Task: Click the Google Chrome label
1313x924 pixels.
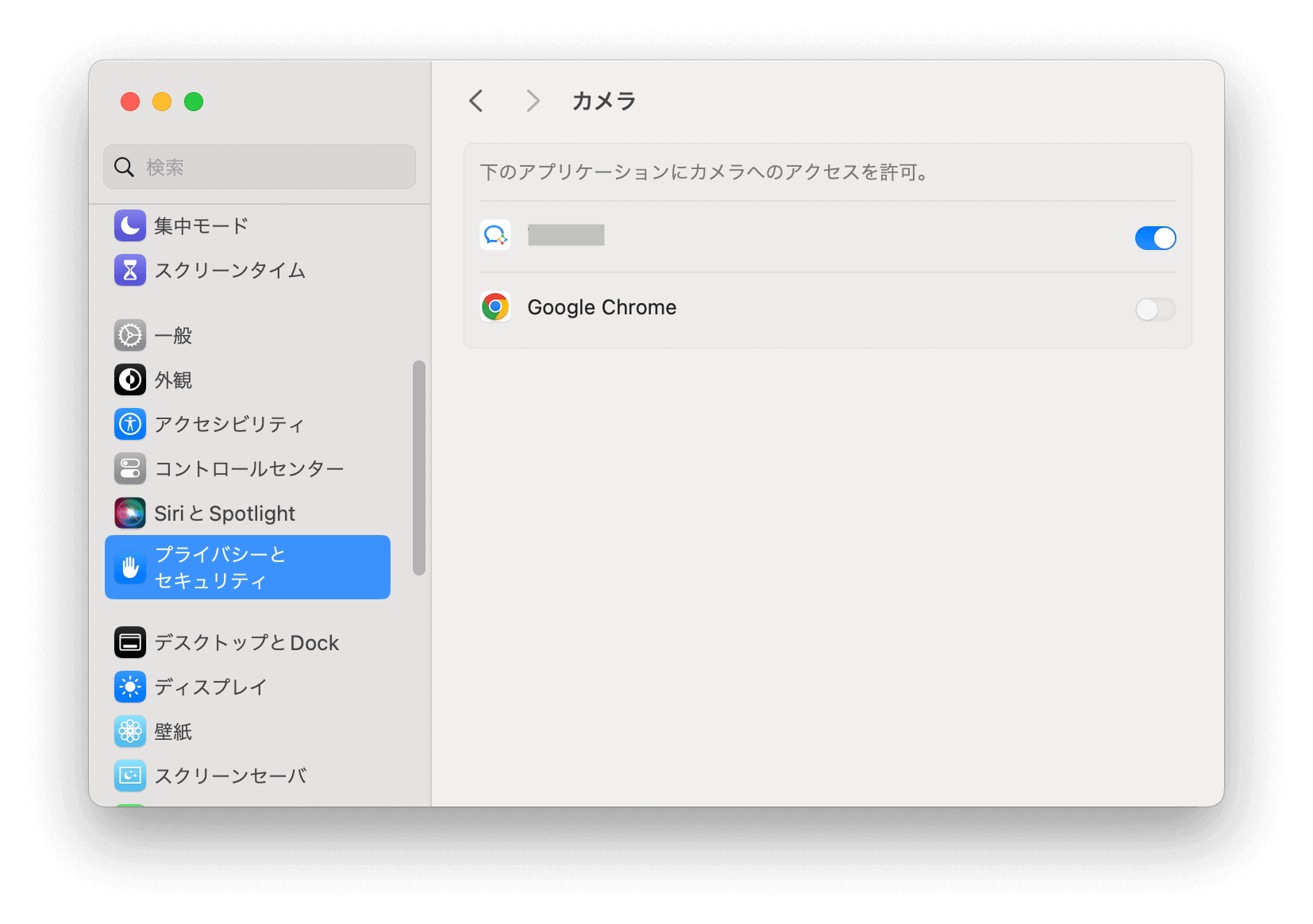Action: [x=602, y=307]
